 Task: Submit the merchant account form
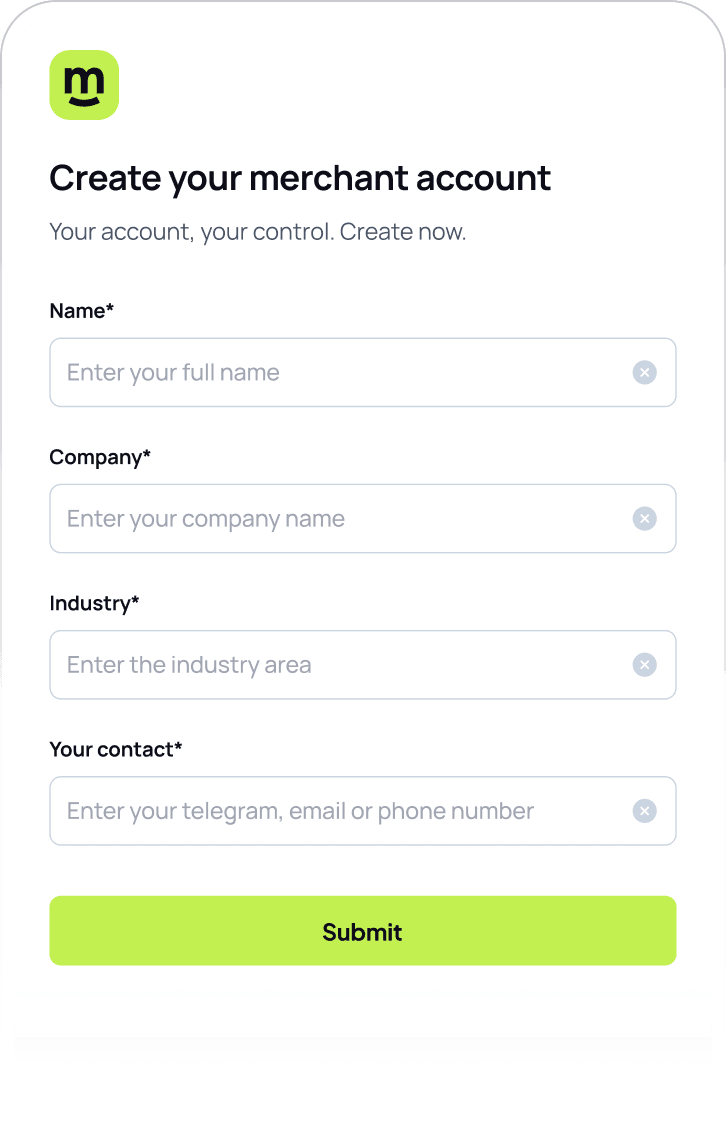pyautogui.click(x=363, y=931)
